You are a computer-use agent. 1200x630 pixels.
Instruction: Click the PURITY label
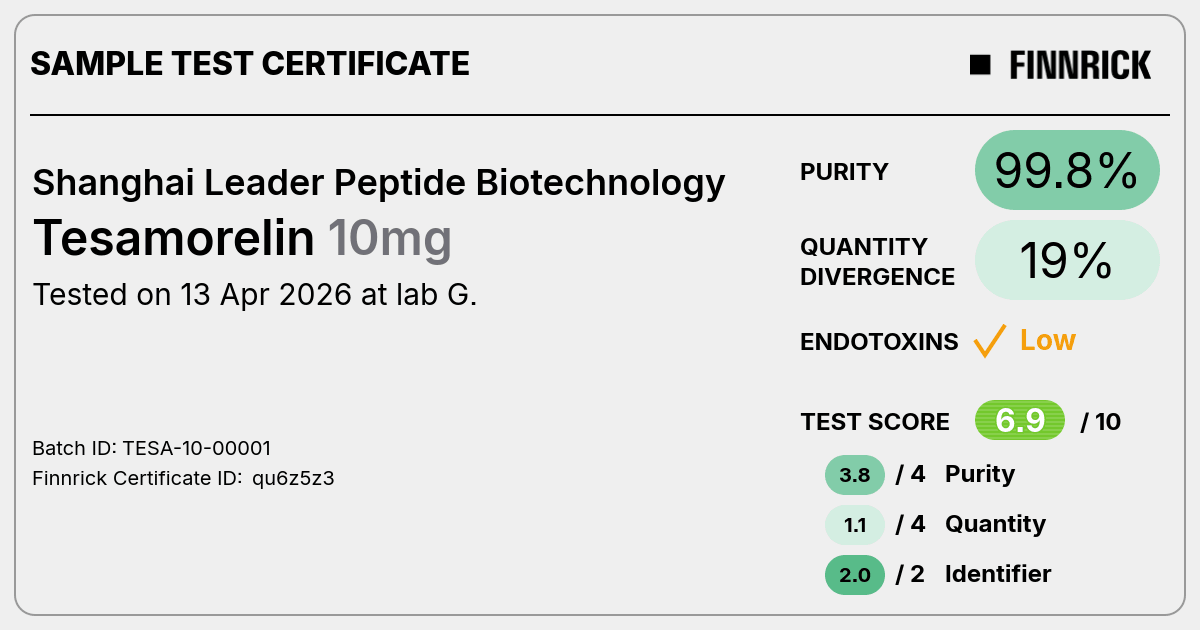pos(844,172)
